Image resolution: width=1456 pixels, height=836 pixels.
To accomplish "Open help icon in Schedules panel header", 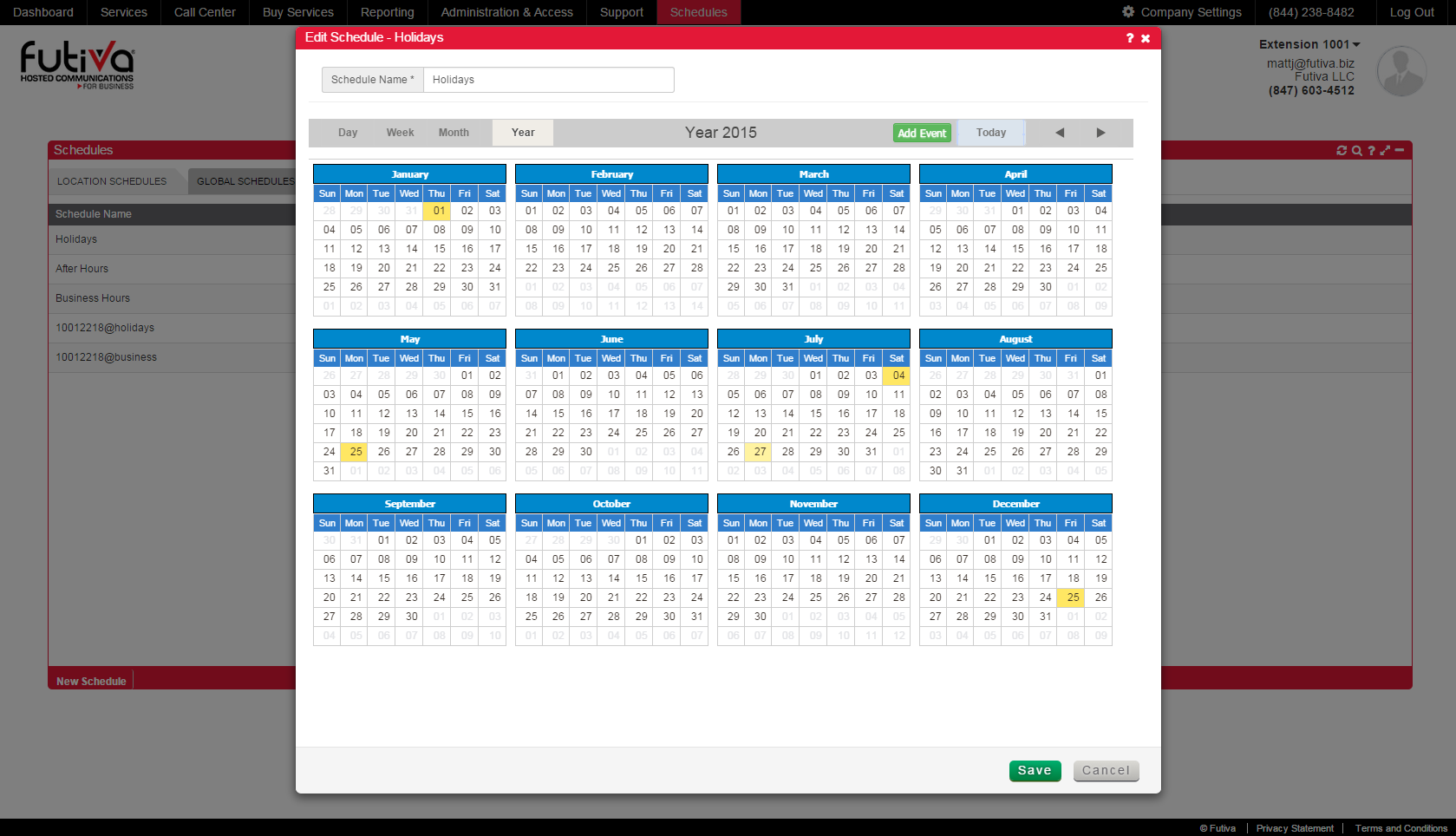I will 1371,150.
